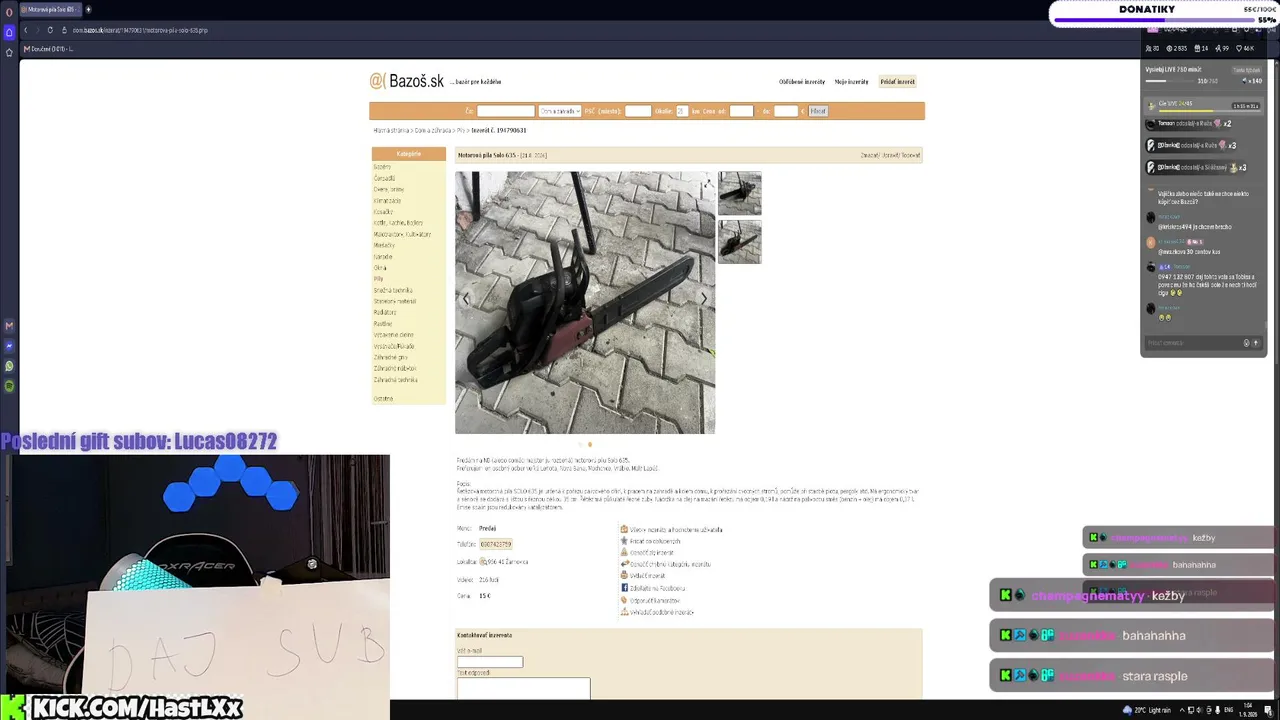Image resolution: width=1280 pixels, height=720 pixels.
Task: Select the Rastliny category
Action: pos(383,324)
